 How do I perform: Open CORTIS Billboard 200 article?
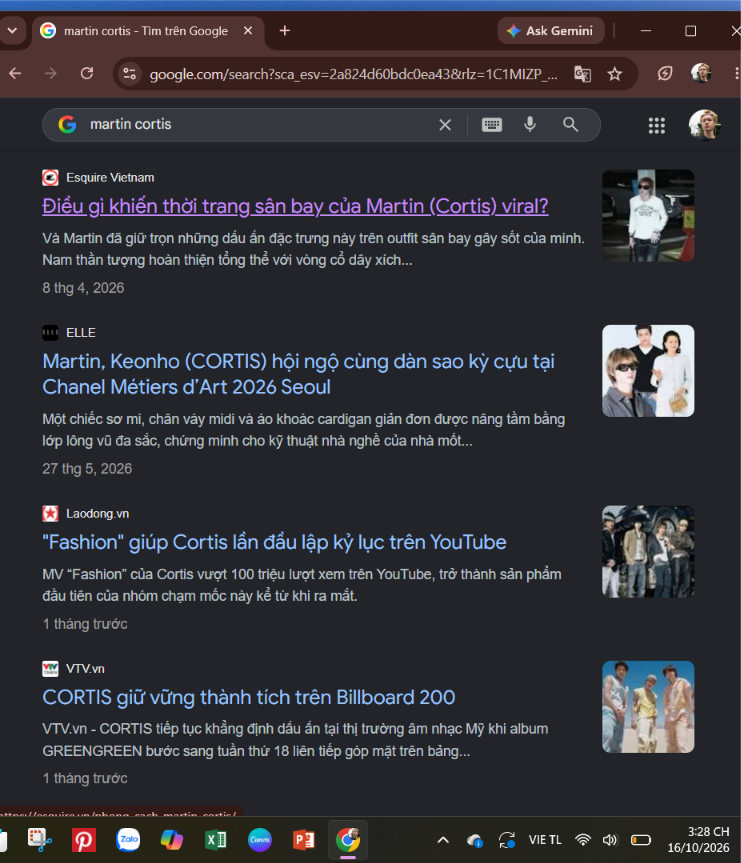click(249, 697)
